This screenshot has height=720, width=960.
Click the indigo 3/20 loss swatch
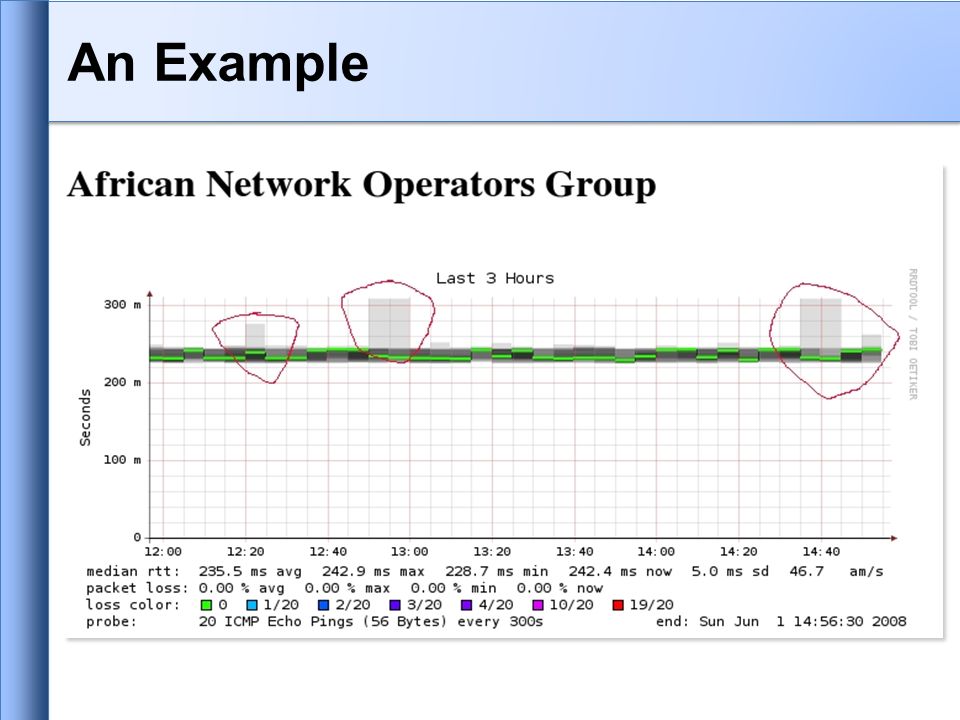(x=395, y=605)
